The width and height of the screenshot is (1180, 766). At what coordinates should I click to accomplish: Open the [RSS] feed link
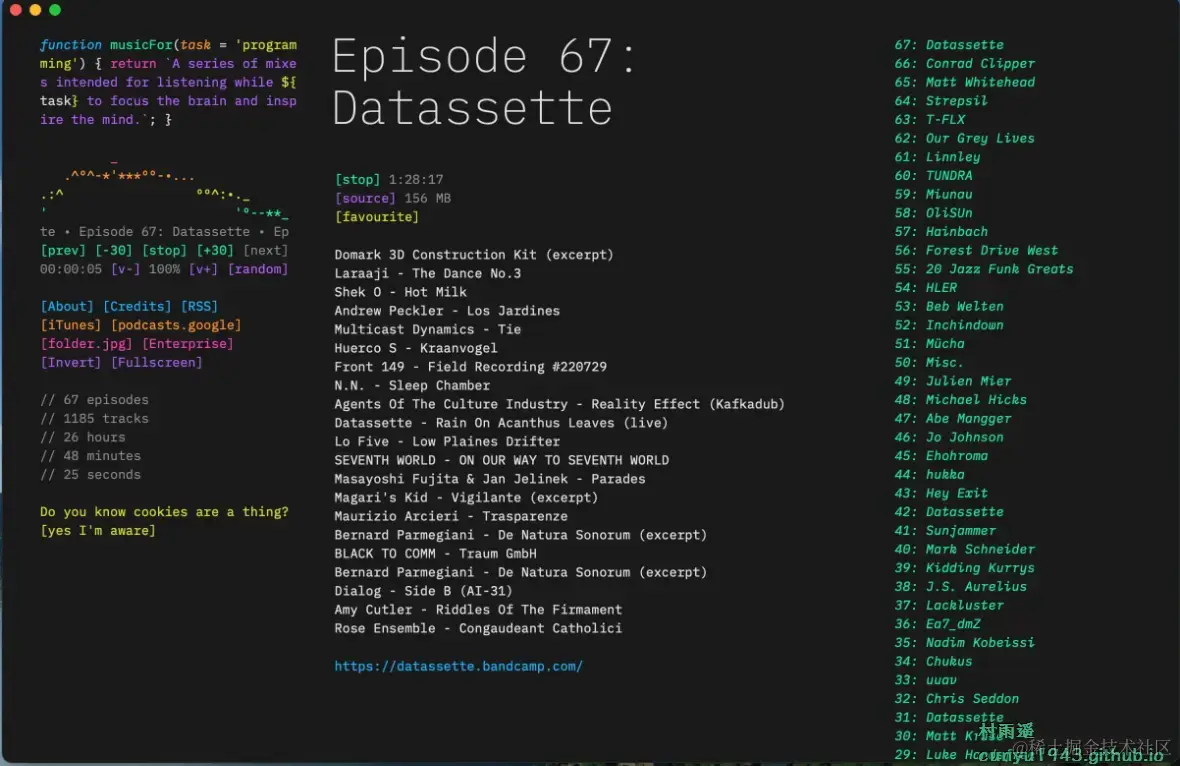(199, 306)
